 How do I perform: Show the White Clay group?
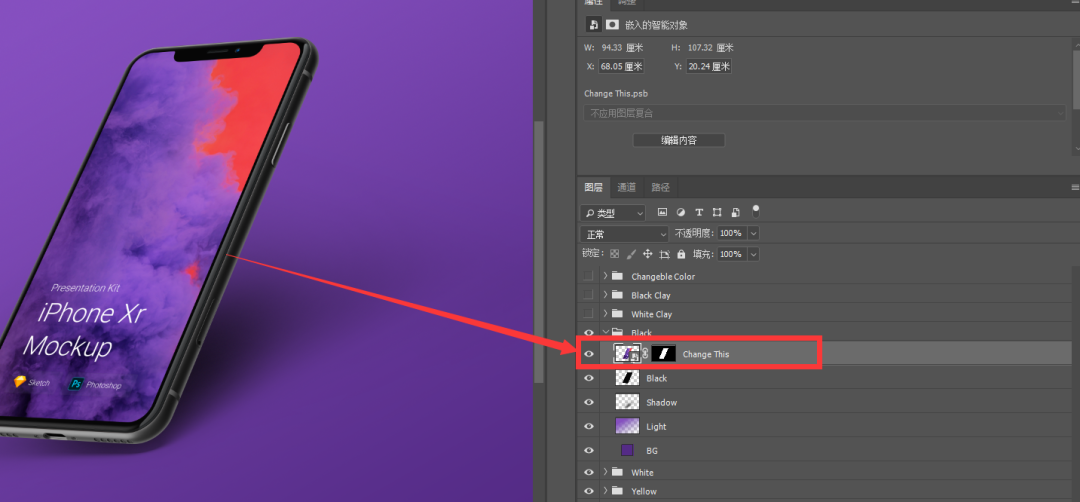pyautogui.click(x=588, y=314)
